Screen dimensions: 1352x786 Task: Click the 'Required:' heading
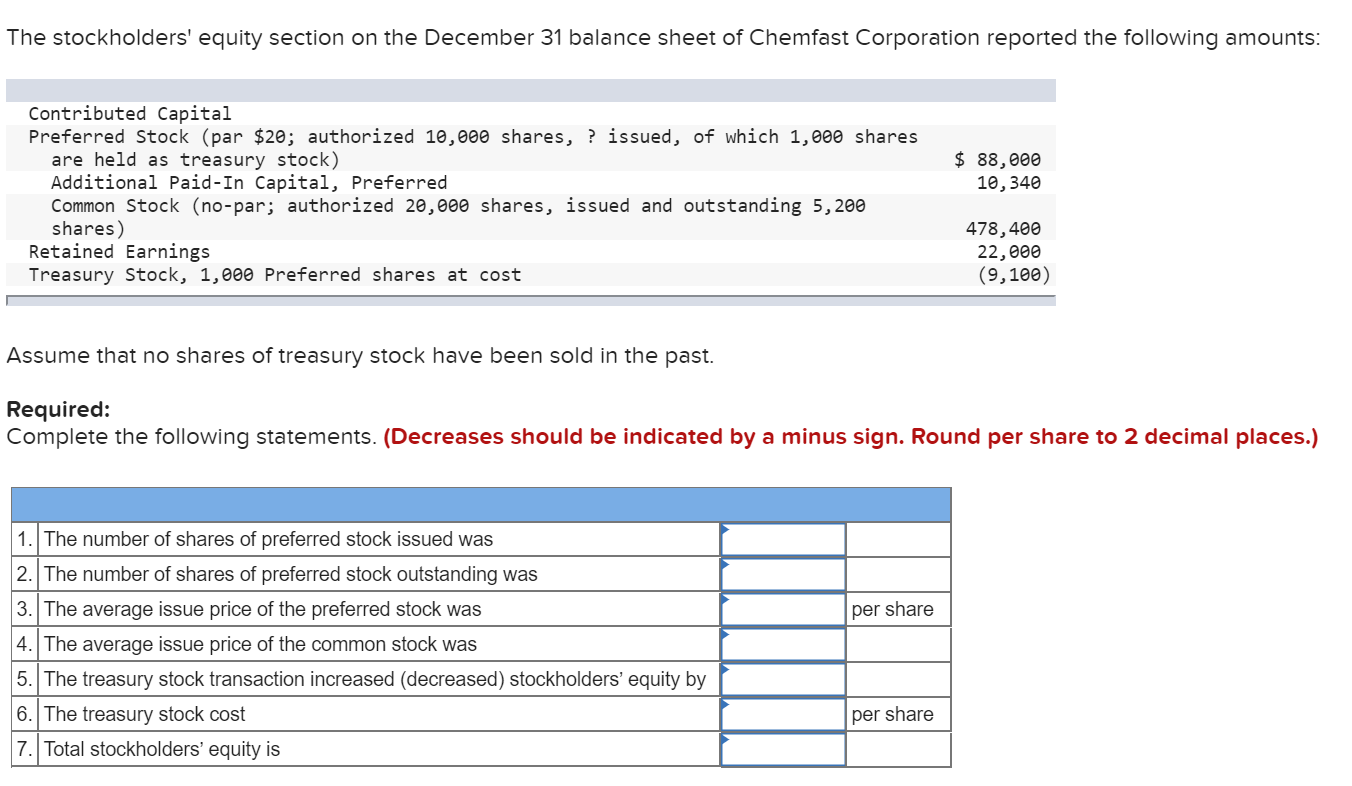58,410
